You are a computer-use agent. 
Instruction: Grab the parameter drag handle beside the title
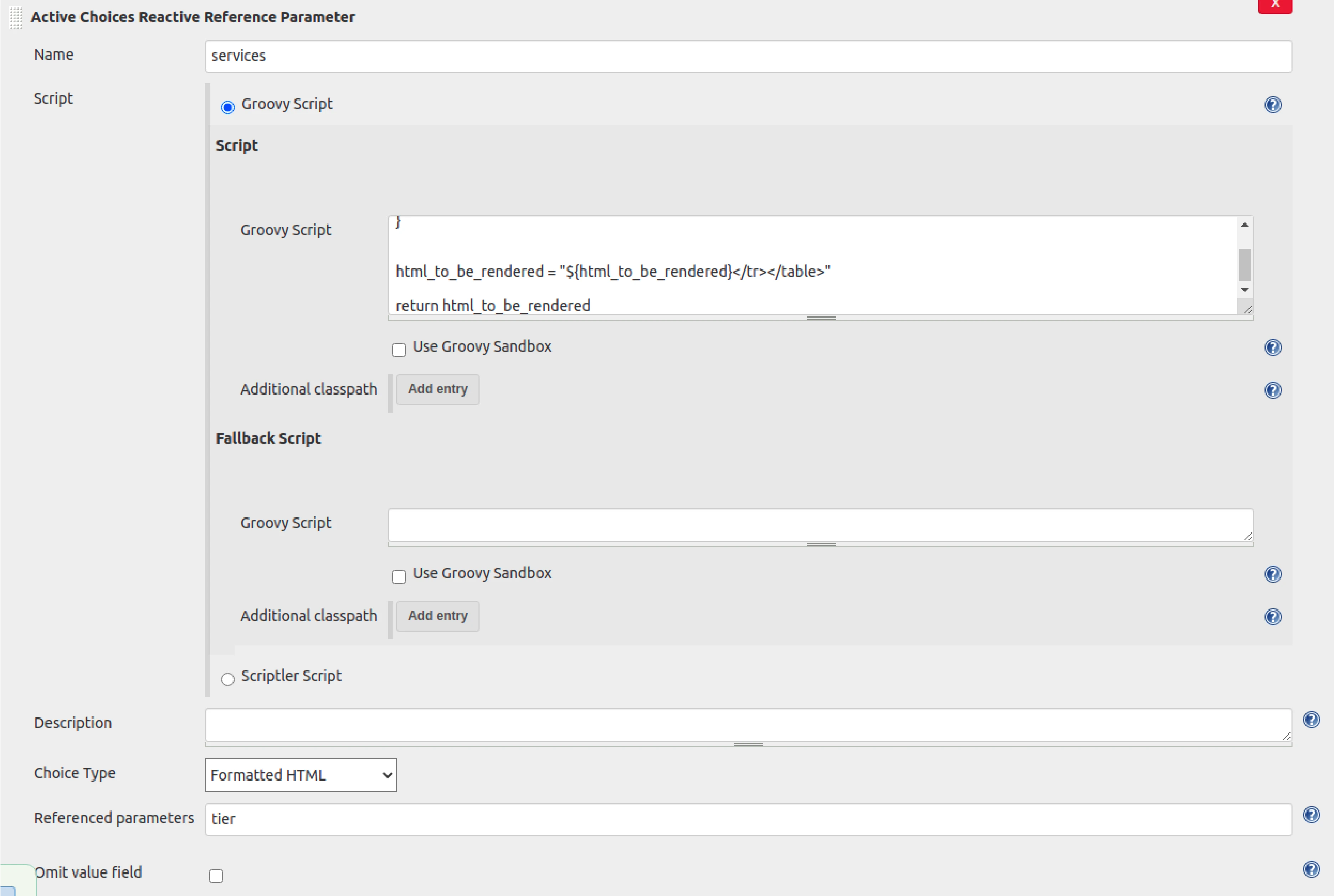point(16,18)
